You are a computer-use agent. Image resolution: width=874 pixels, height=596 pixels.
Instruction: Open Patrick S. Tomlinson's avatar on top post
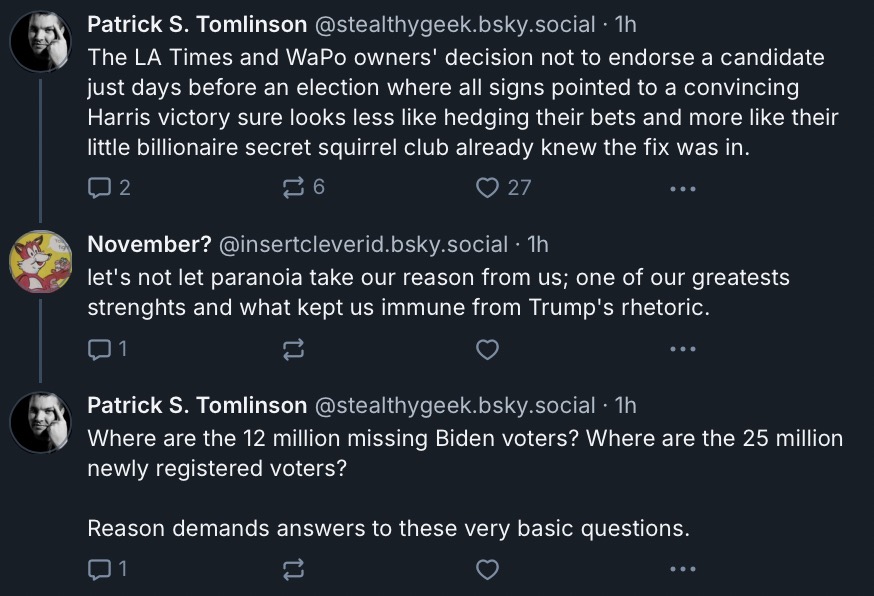coord(41,41)
